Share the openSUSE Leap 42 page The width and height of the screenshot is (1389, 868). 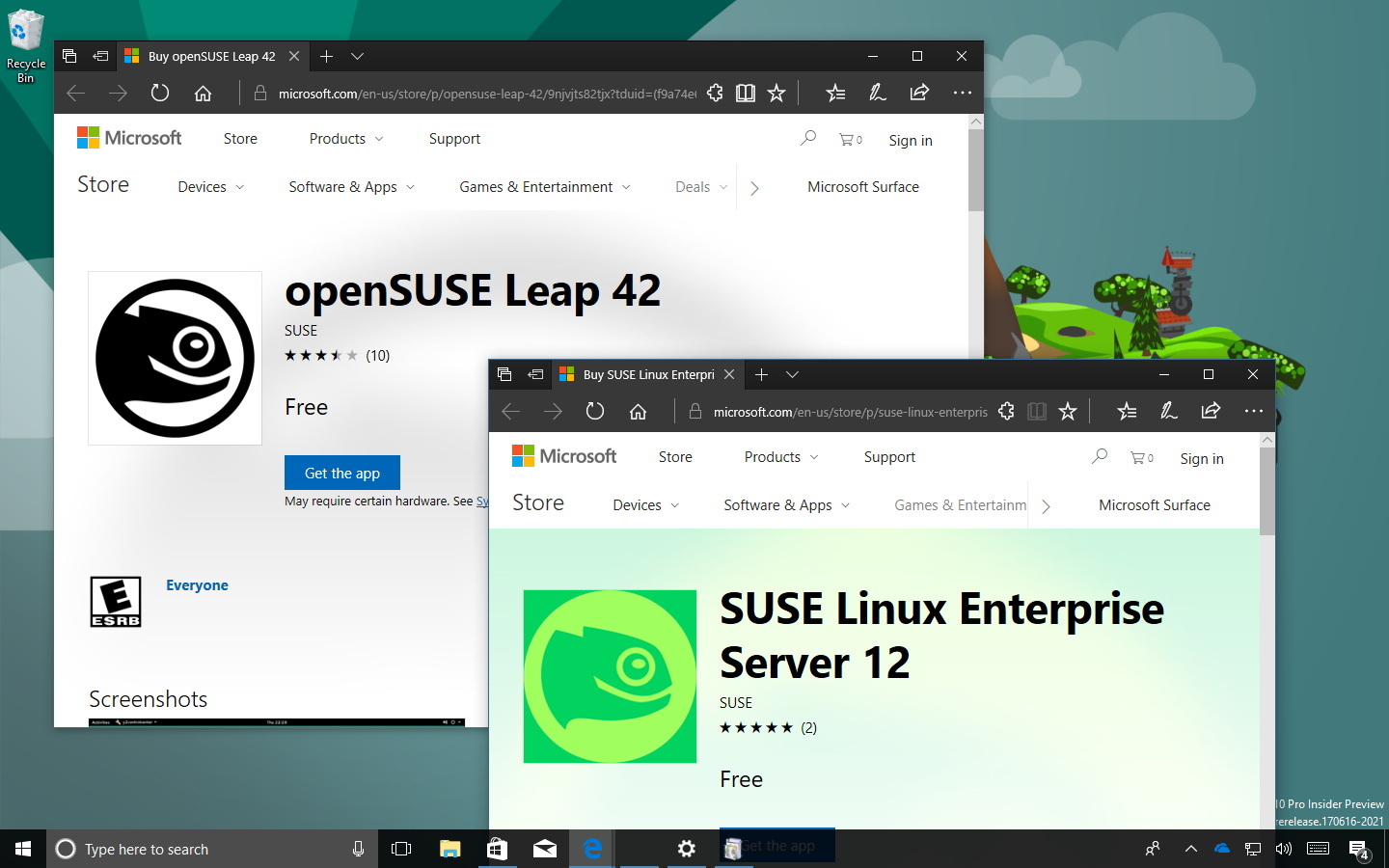pos(919,93)
